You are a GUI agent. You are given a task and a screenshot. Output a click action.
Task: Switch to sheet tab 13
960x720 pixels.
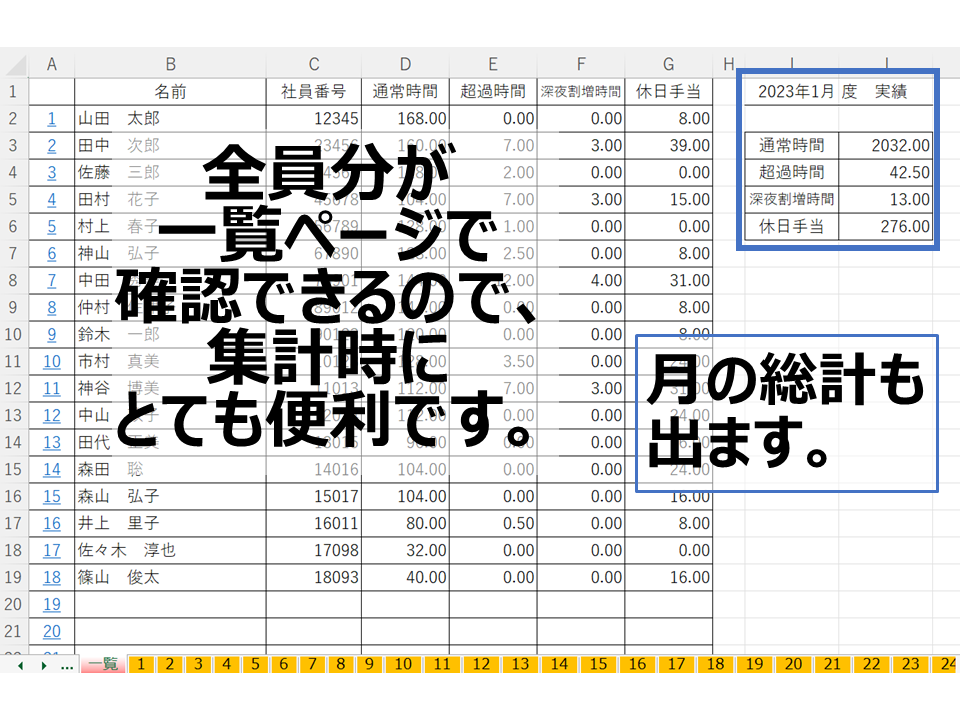click(x=520, y=664)
